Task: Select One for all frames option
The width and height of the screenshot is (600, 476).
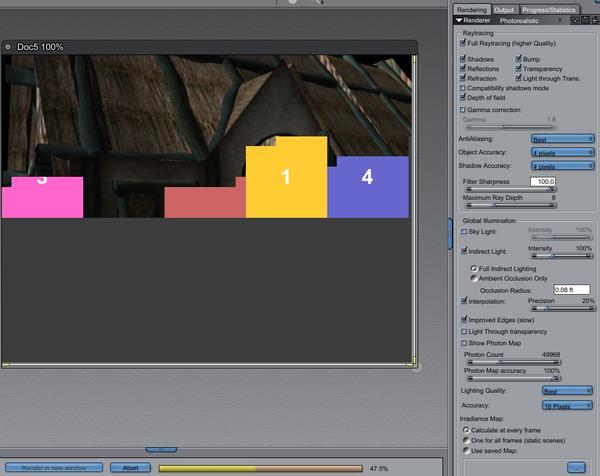Action: (x=466, y=440)
